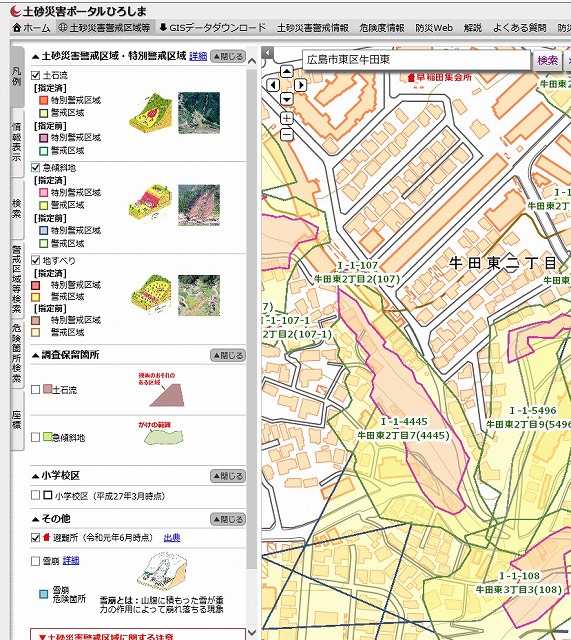Pan the map down with the arrow
The height and width of the screenshot is (640, 571).
(x=287, y=99)
